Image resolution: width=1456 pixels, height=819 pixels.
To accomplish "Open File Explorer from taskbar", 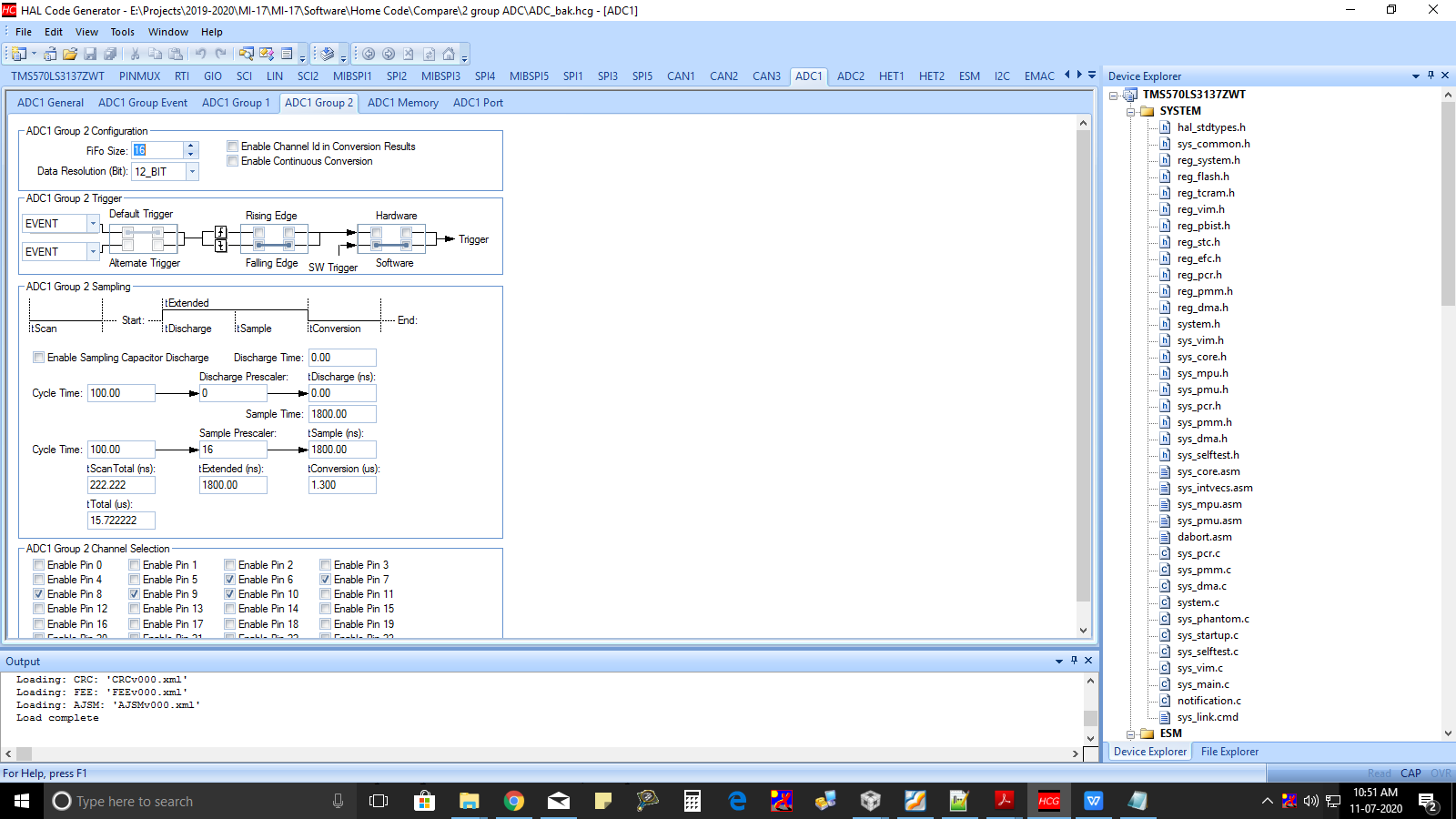I will pos(469,801).
